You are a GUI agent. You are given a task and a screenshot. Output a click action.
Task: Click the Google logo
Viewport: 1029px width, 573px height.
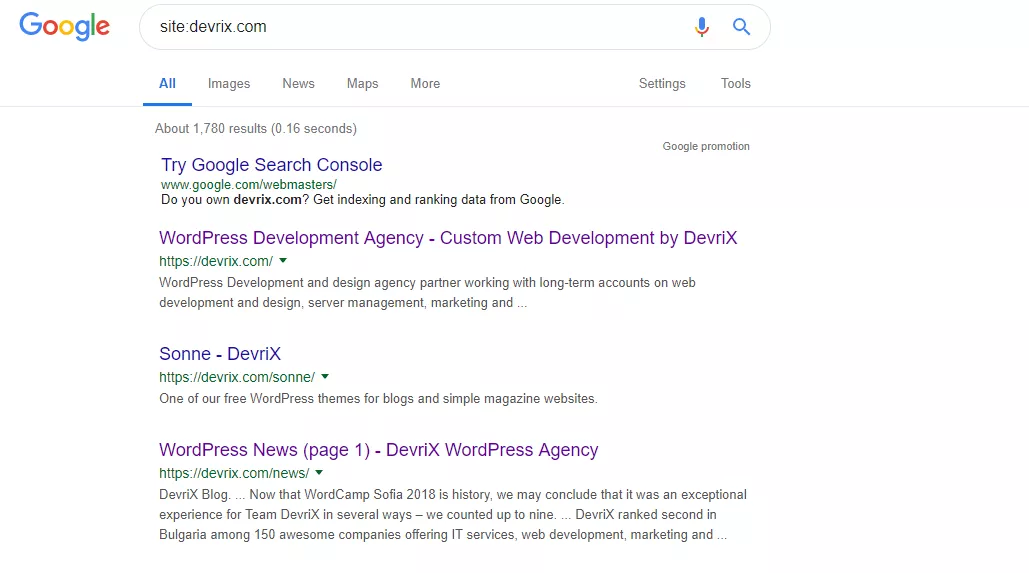click(64, 26)
